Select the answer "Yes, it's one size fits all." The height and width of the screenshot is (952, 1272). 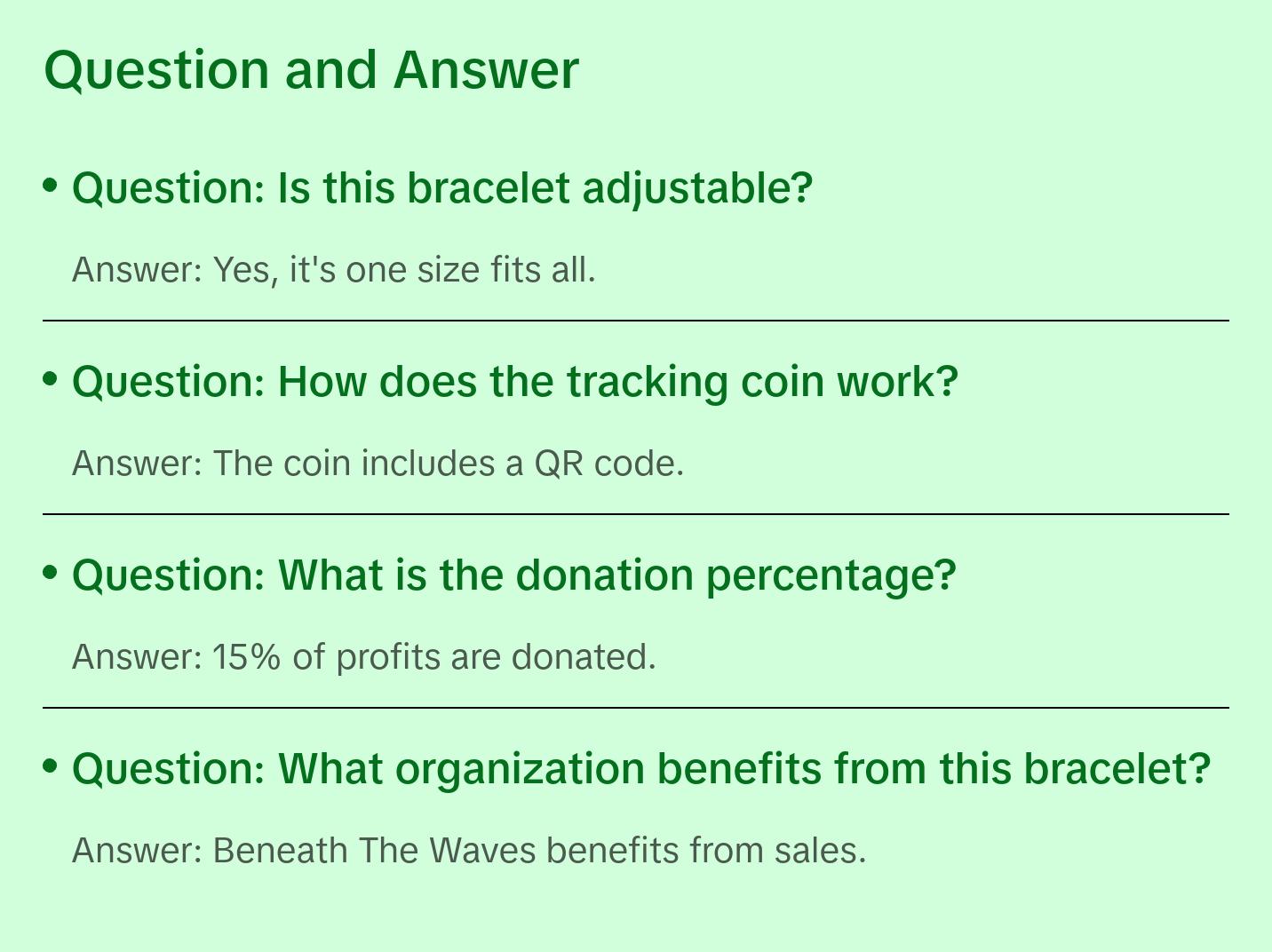coord(333,270)
